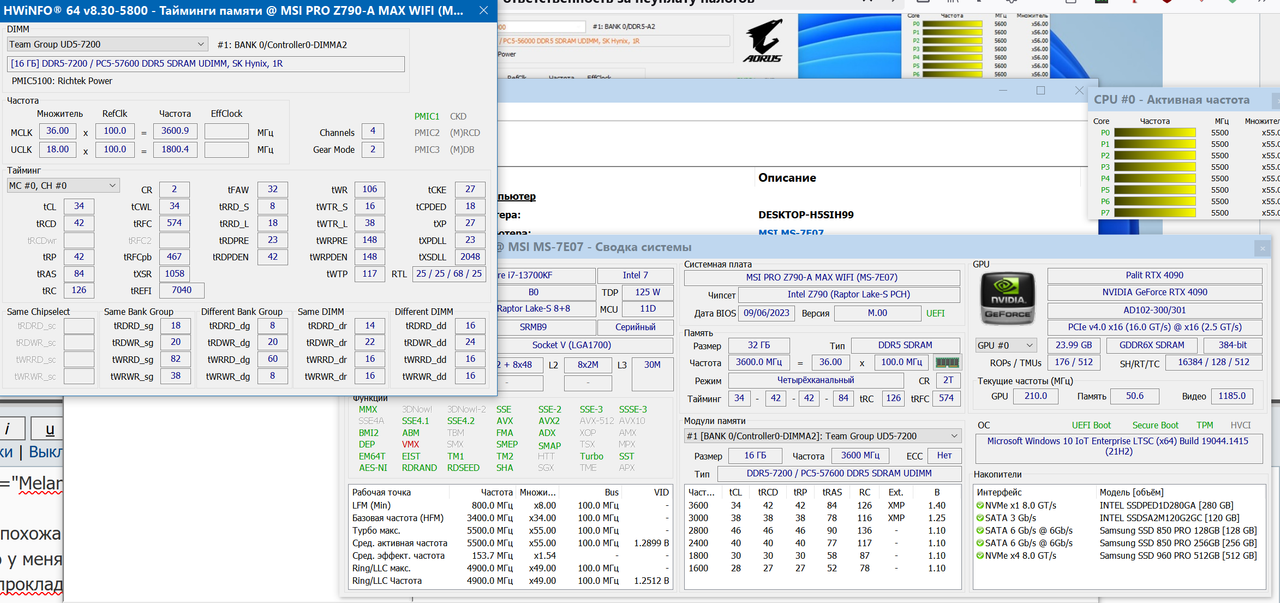The image size is (1280, 603).
Task: Click the DESKTOP-H5SIH99 computer name text
Action: click(806, 214)
